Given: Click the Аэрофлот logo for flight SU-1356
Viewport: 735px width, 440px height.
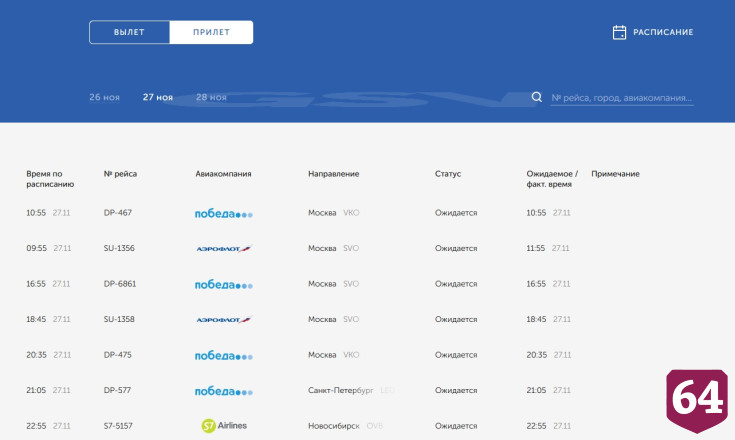Looking at the screenshot, I should 224,249.
